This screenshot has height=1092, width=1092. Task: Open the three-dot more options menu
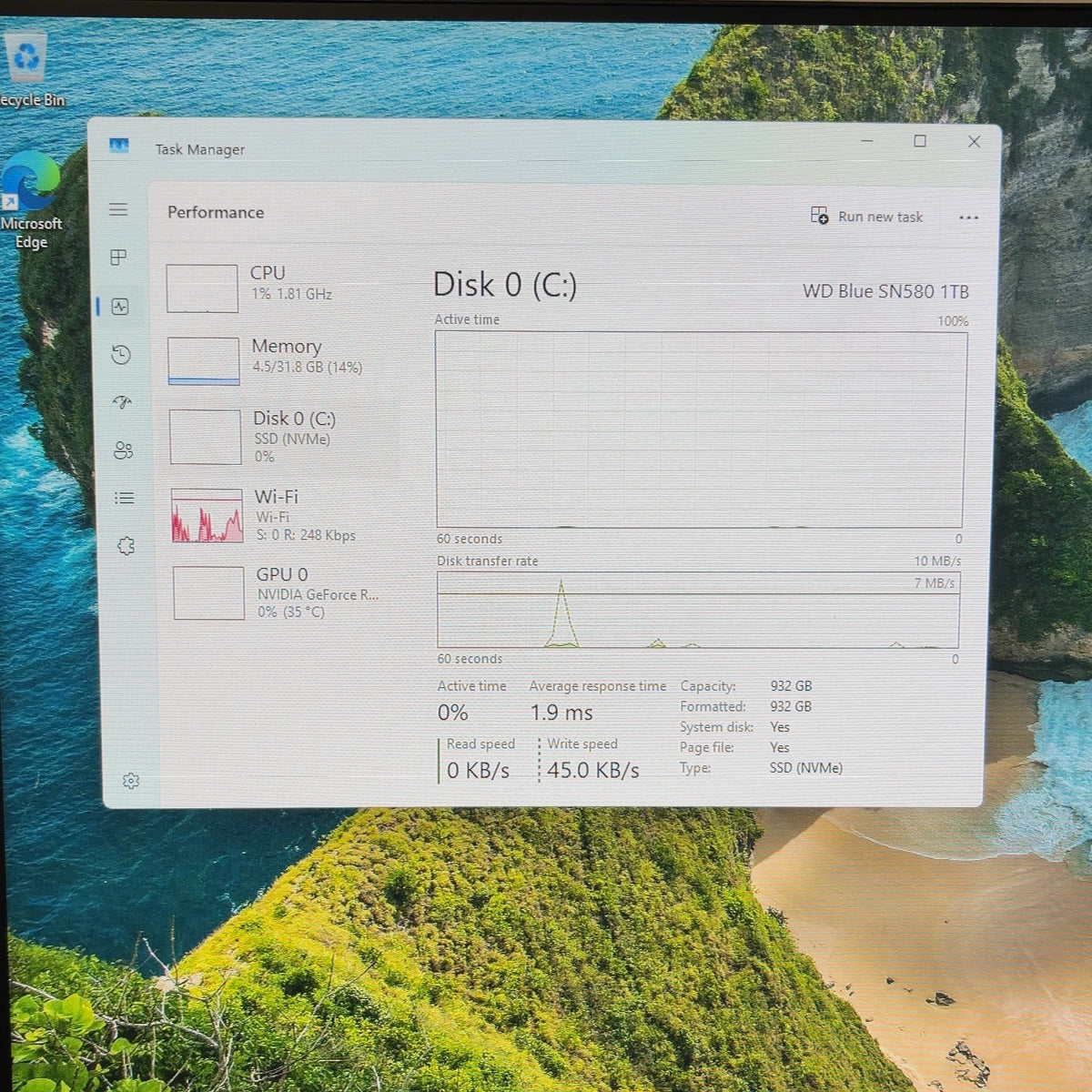pos(968,217)
